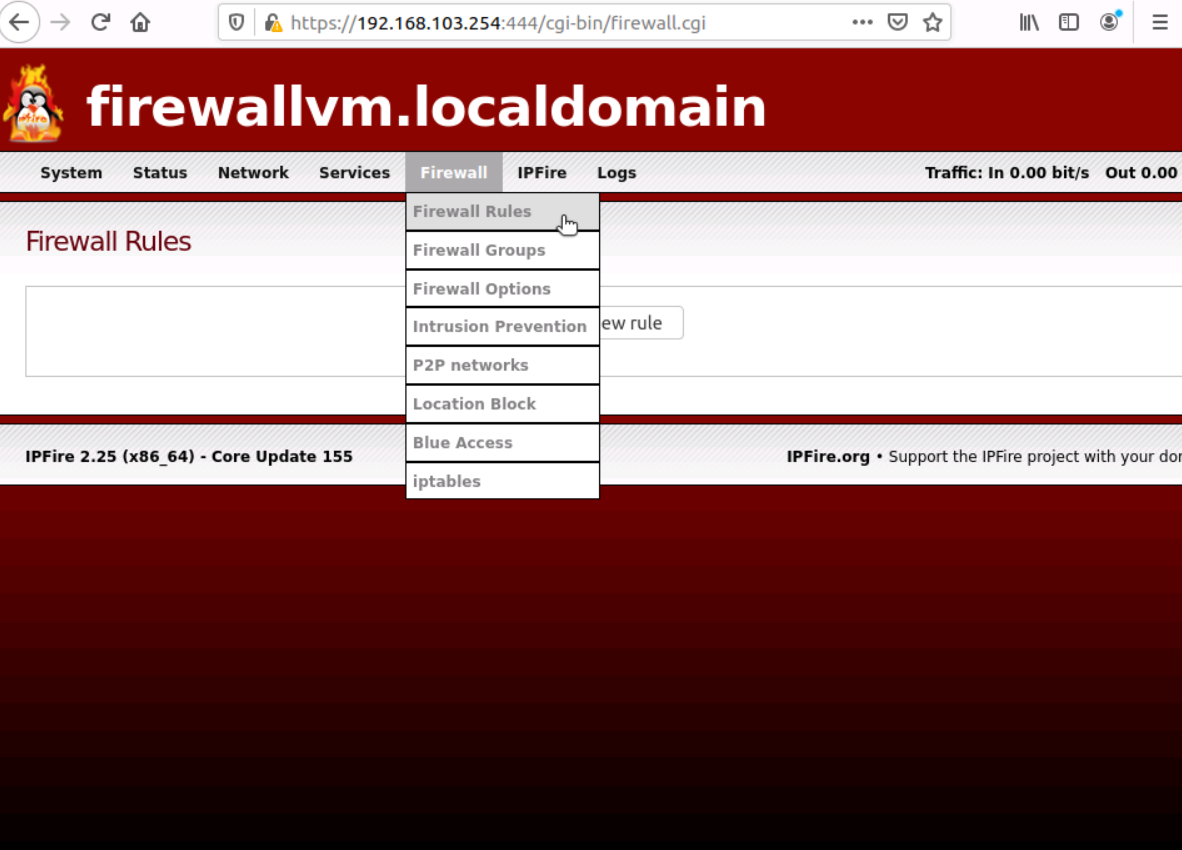The width and height of the screenshot is (1182, 850).
Task: Follow the IPFire.org footer link
Action: (x=828, y=457)
